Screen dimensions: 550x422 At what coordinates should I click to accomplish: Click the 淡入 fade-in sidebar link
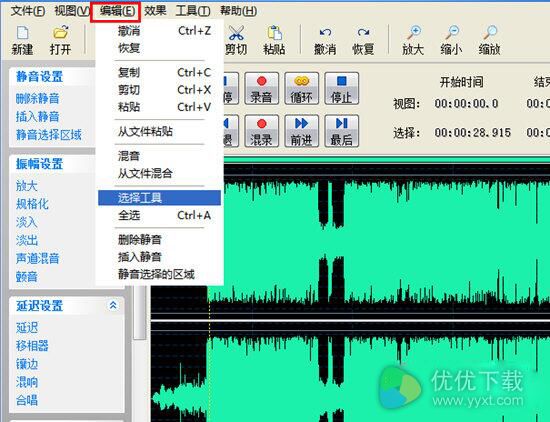pyautogui.click(x=26, y=222)
